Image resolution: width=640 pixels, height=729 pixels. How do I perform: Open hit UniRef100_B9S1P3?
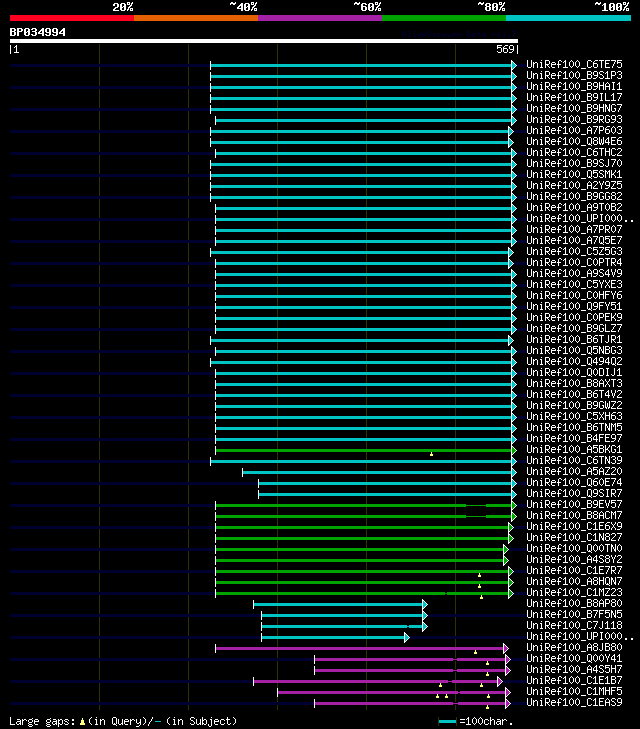pos(574,75)
